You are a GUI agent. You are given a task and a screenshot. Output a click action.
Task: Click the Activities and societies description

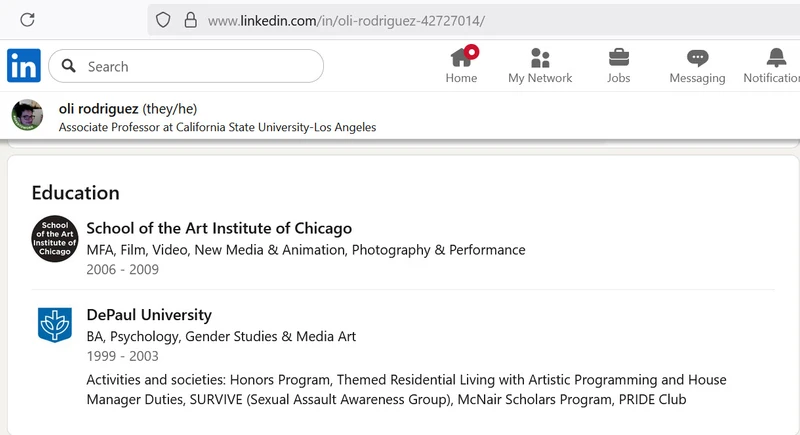pos(406,390)
